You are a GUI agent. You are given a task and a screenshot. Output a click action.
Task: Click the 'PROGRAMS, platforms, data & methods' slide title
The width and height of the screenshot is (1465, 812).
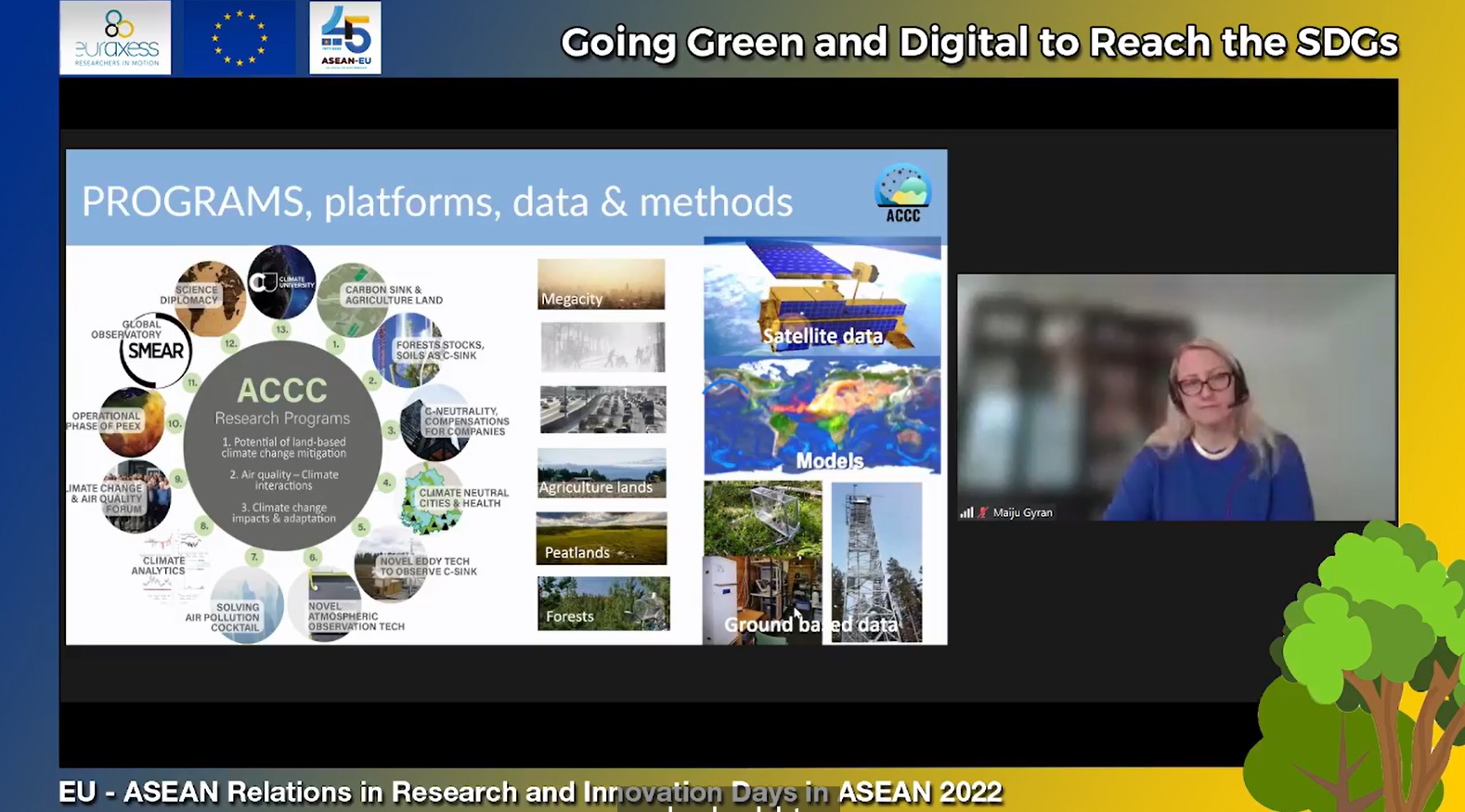[437, 202]
